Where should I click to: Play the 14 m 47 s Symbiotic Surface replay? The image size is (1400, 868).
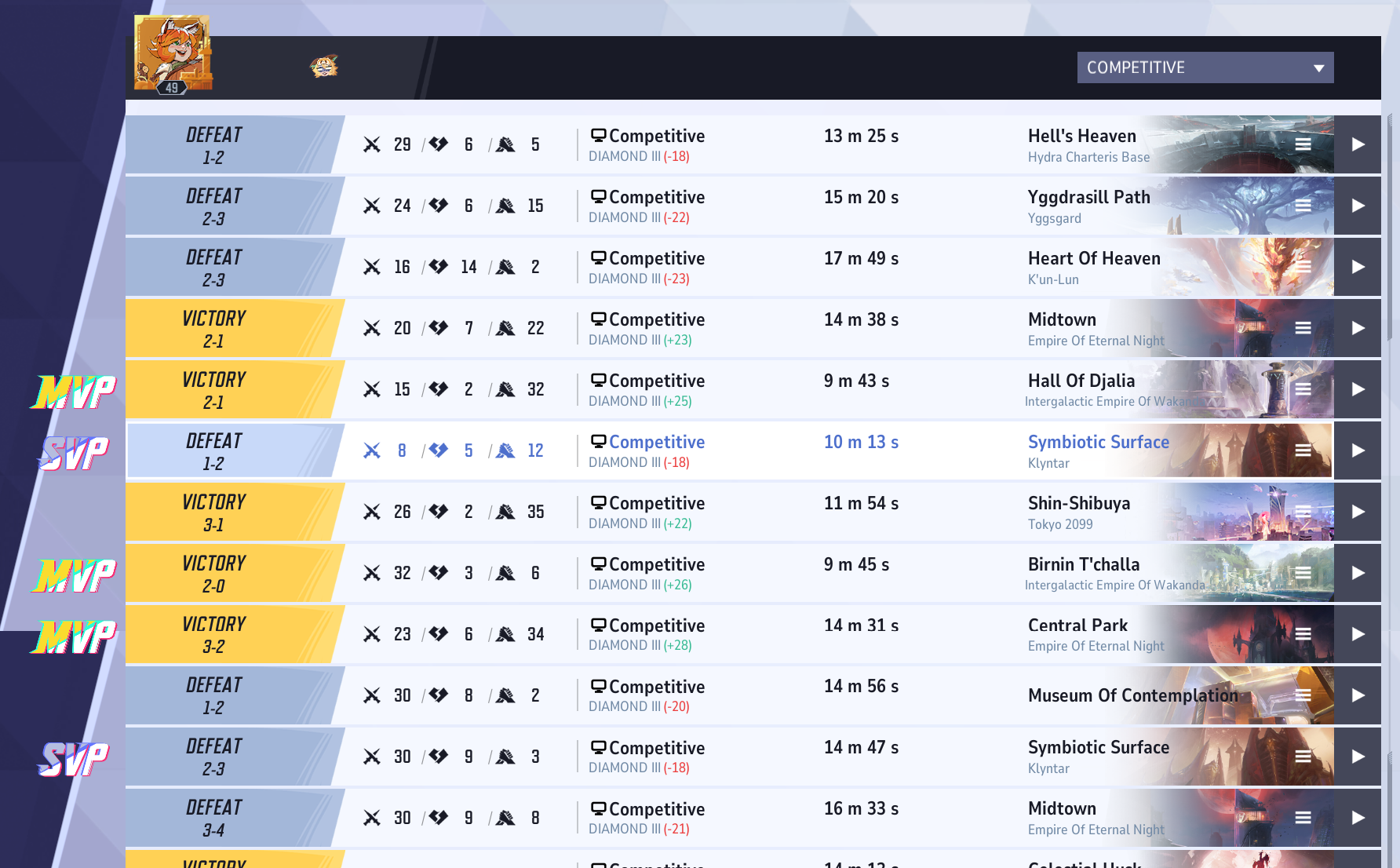[1358, 757]
